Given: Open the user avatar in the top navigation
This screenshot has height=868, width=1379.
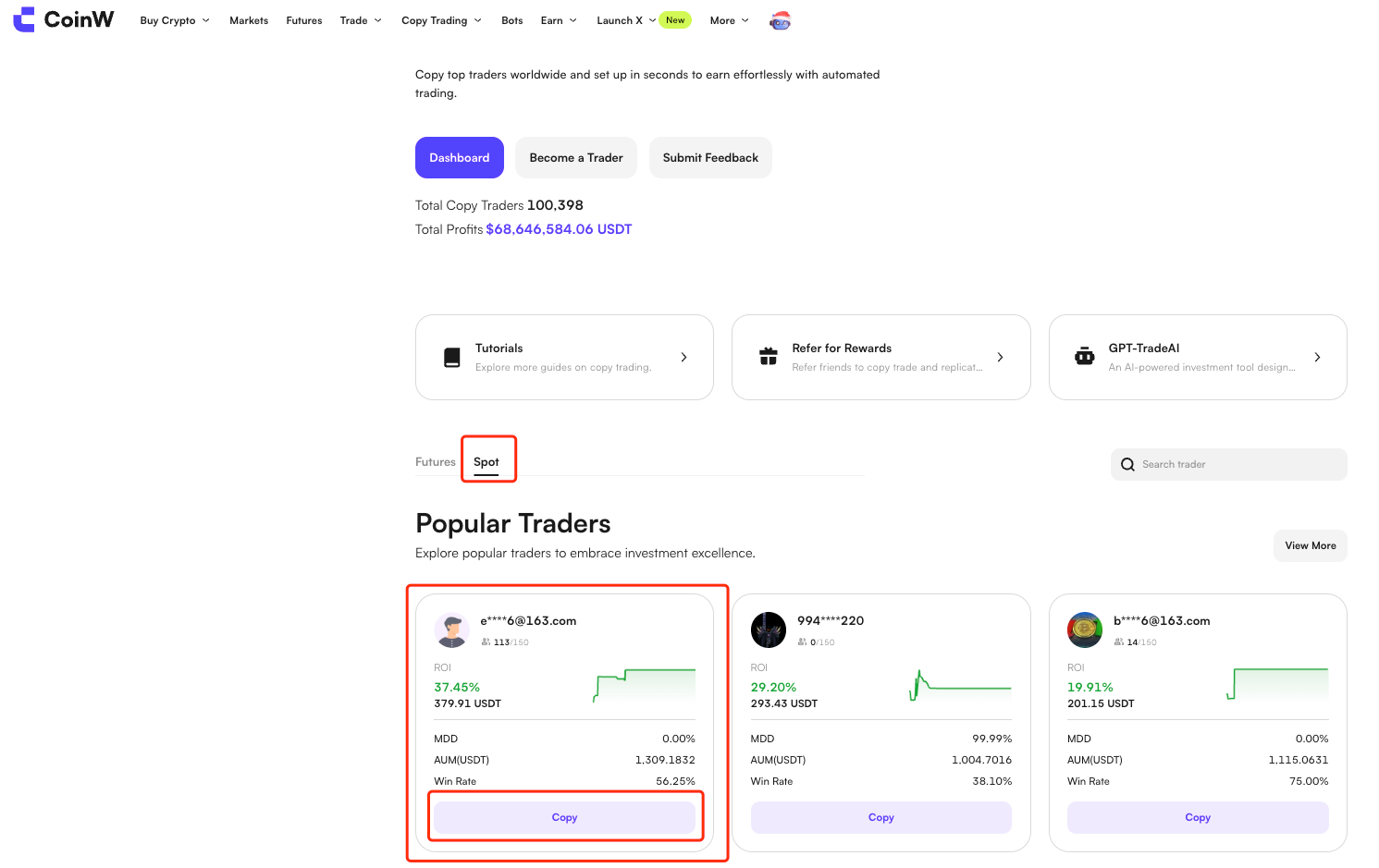Looking at the screenshot, I should tap(781, 20).
